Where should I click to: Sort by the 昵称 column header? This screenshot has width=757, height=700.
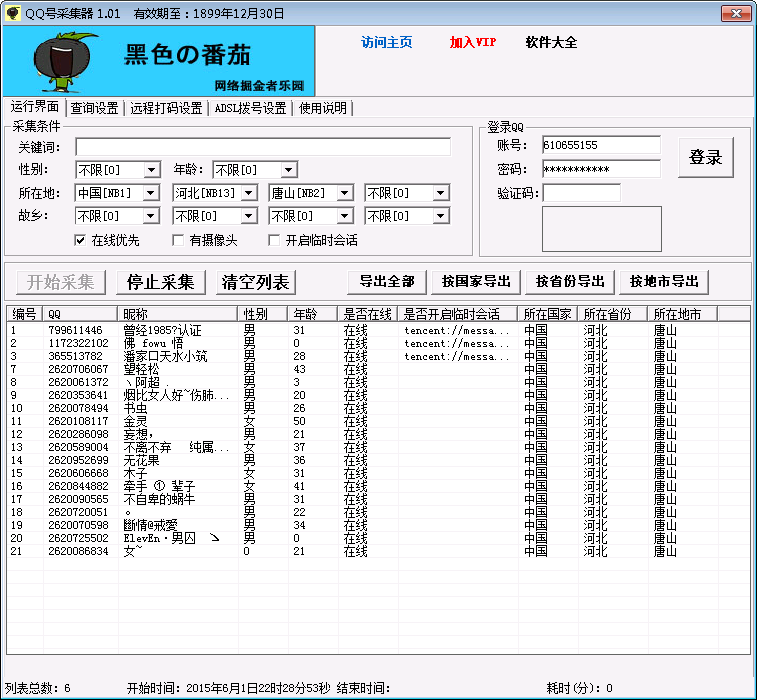(x=178, y=314)
